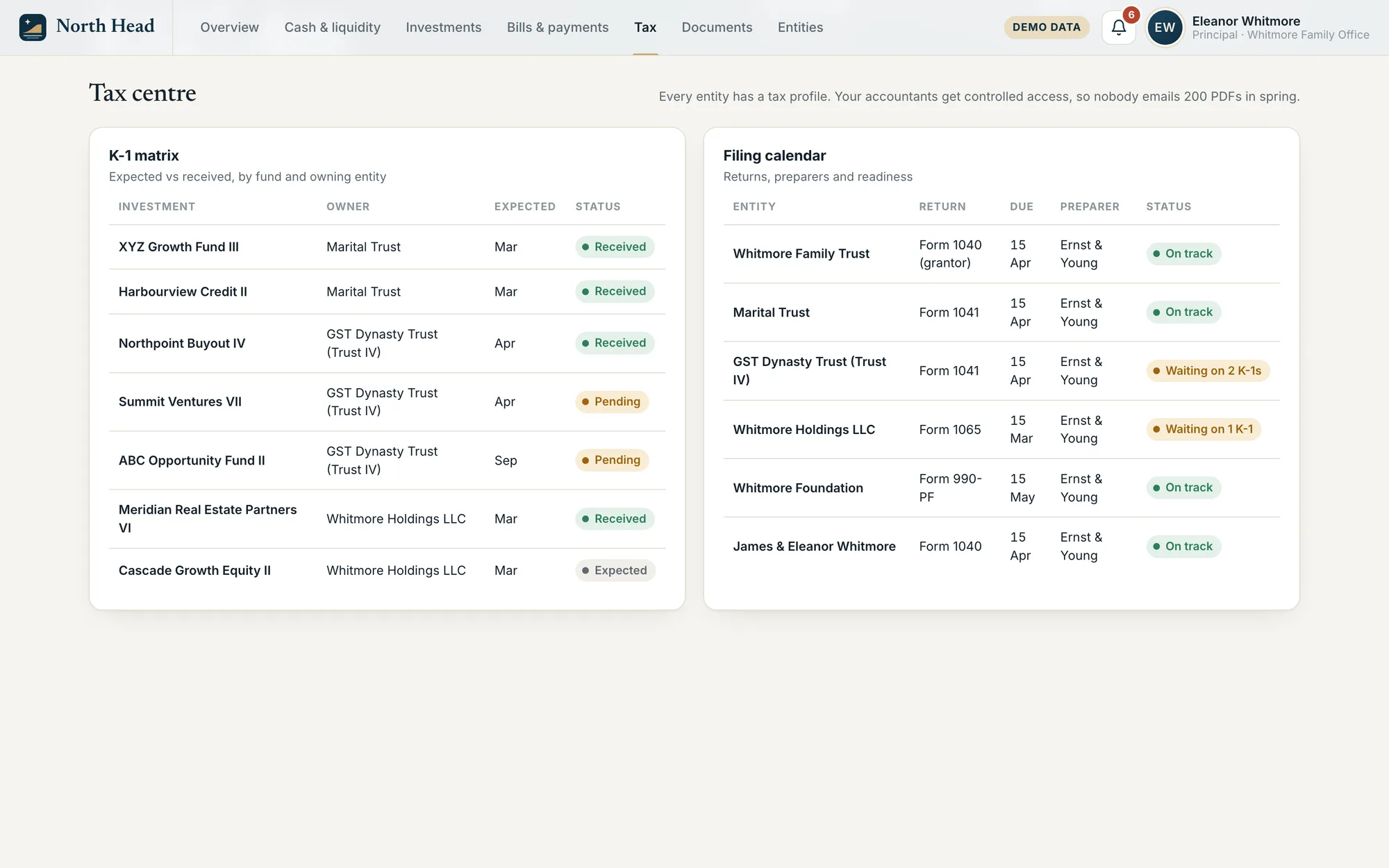Open the Cash & liquidity tab
Screen dimensions: 1389x868
click(x=332, y=27)
